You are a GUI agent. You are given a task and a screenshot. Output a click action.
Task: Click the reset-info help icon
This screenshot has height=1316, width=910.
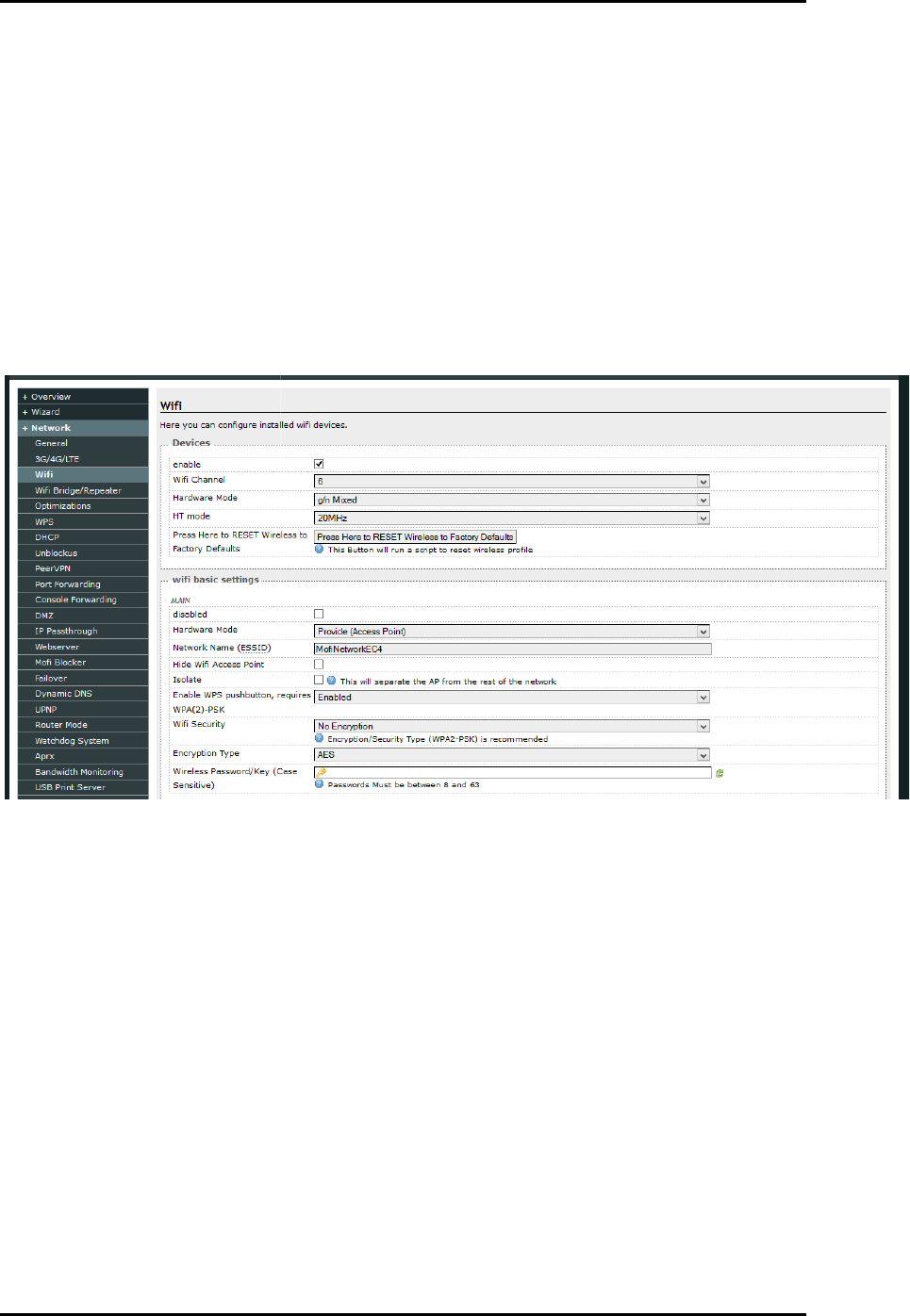tap(319, 549)
